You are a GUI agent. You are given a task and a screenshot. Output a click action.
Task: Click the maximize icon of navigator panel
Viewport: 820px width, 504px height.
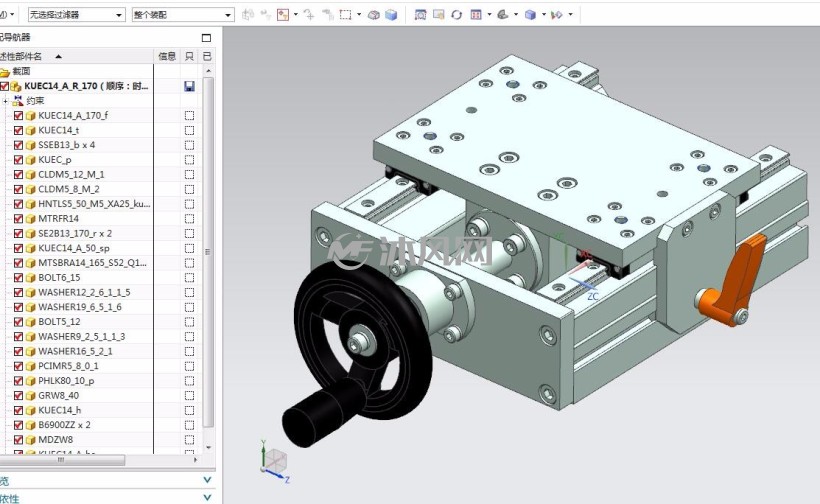207,38
